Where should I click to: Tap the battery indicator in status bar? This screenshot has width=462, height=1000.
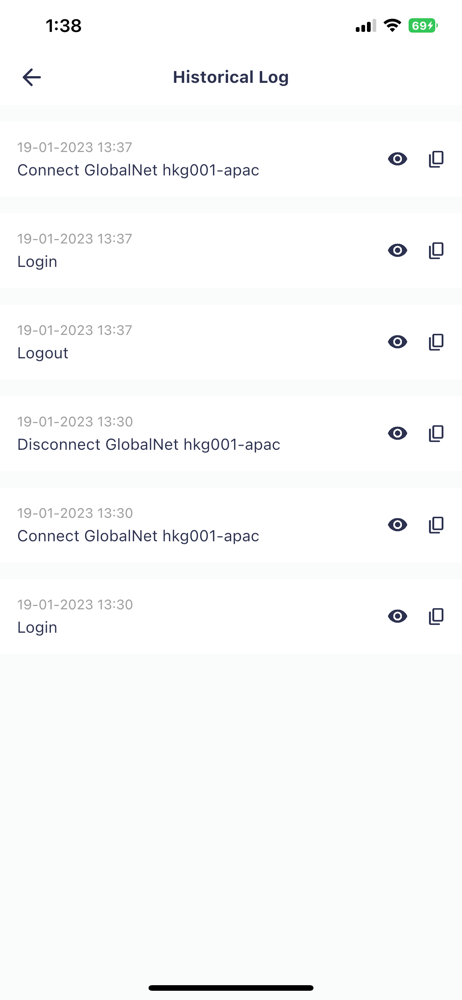point(422,26)
